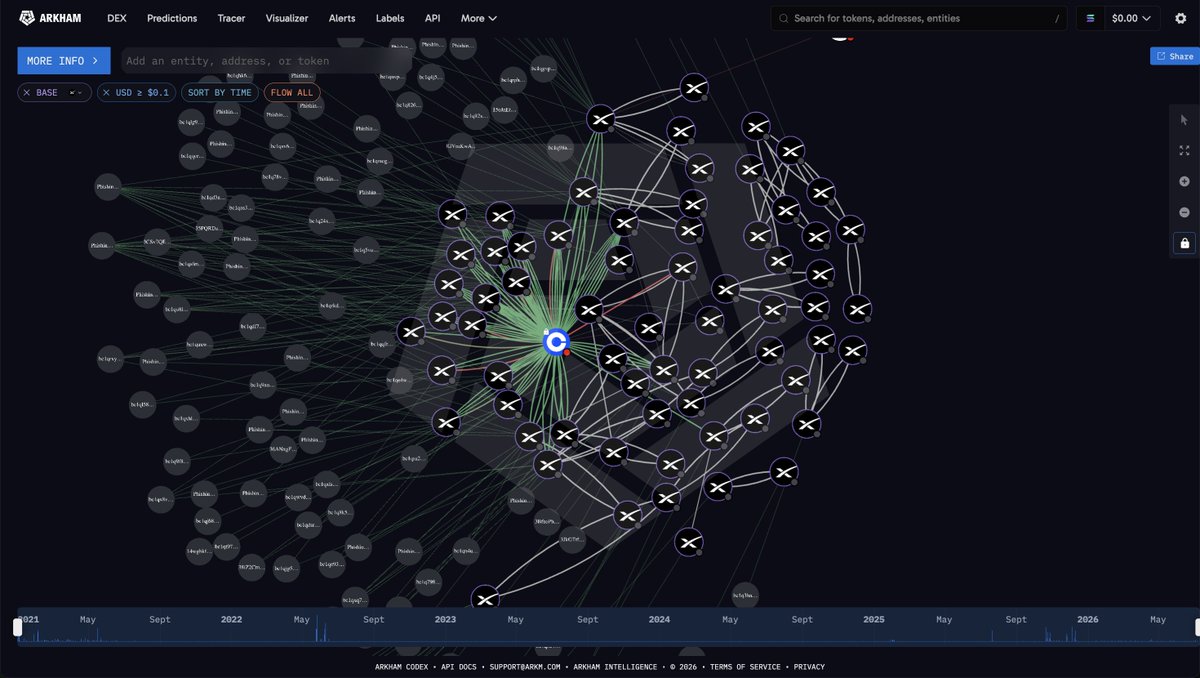This screenshot has height=678, width=1200.
Task: Click the Share button
Action: 1174,56
